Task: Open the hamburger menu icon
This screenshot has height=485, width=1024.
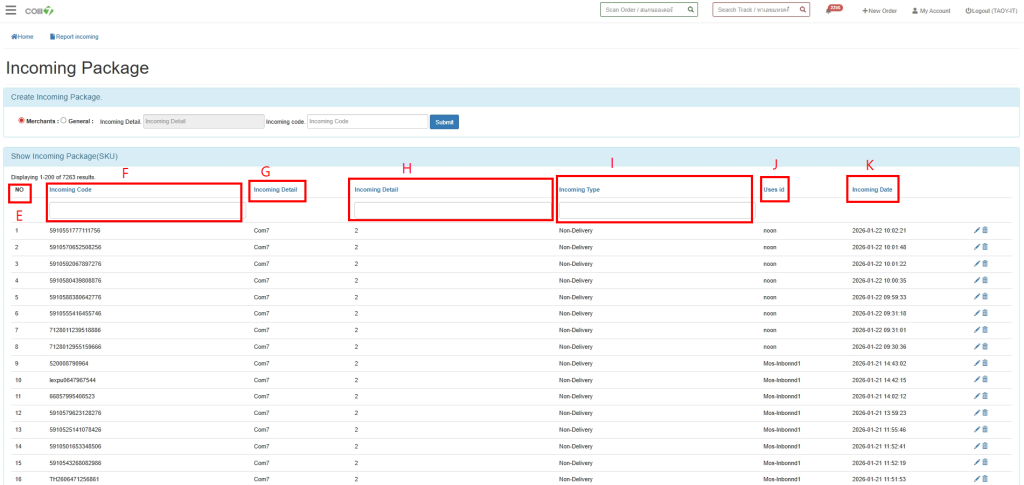Action: [11, 10]
